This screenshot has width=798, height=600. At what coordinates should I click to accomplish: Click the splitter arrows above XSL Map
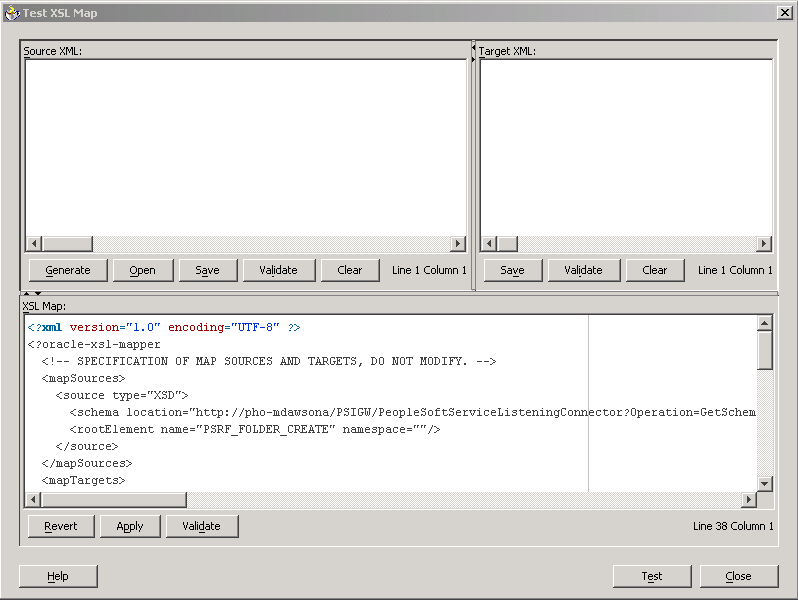[32, 294]
